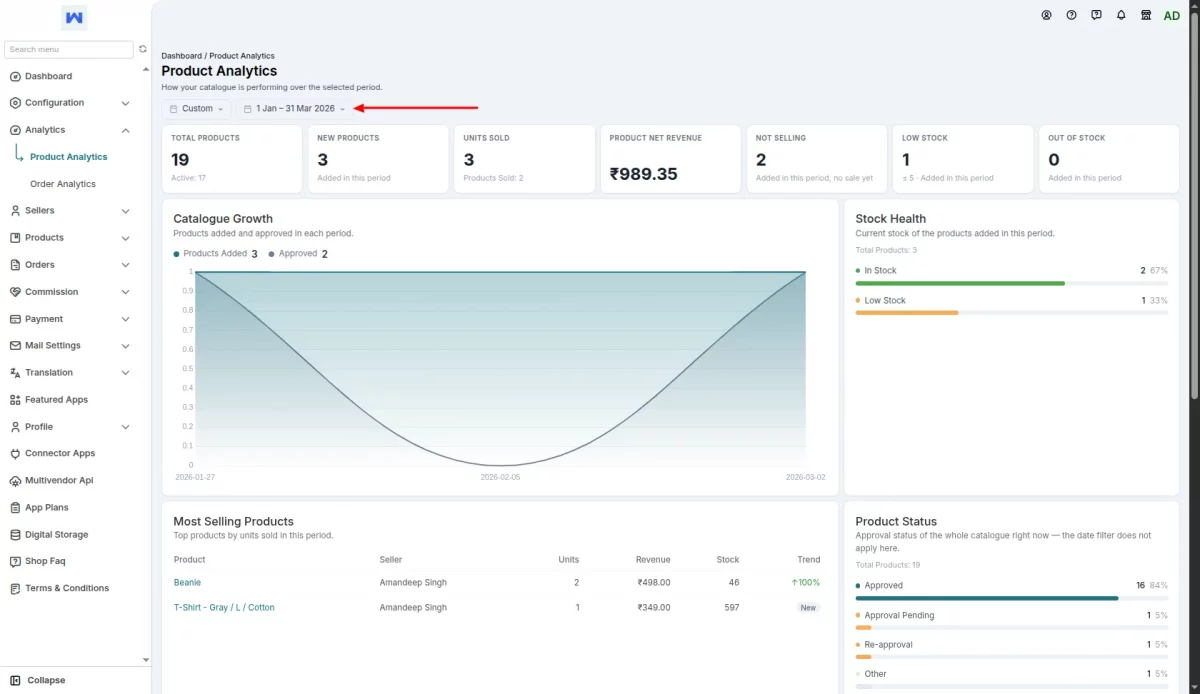Click the Orders icon in sidebar

(15, 265)
